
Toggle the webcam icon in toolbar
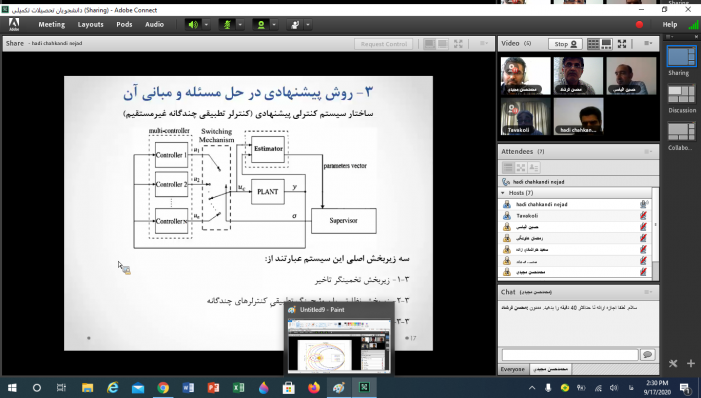pyautogui.click(x=261, y=25)
